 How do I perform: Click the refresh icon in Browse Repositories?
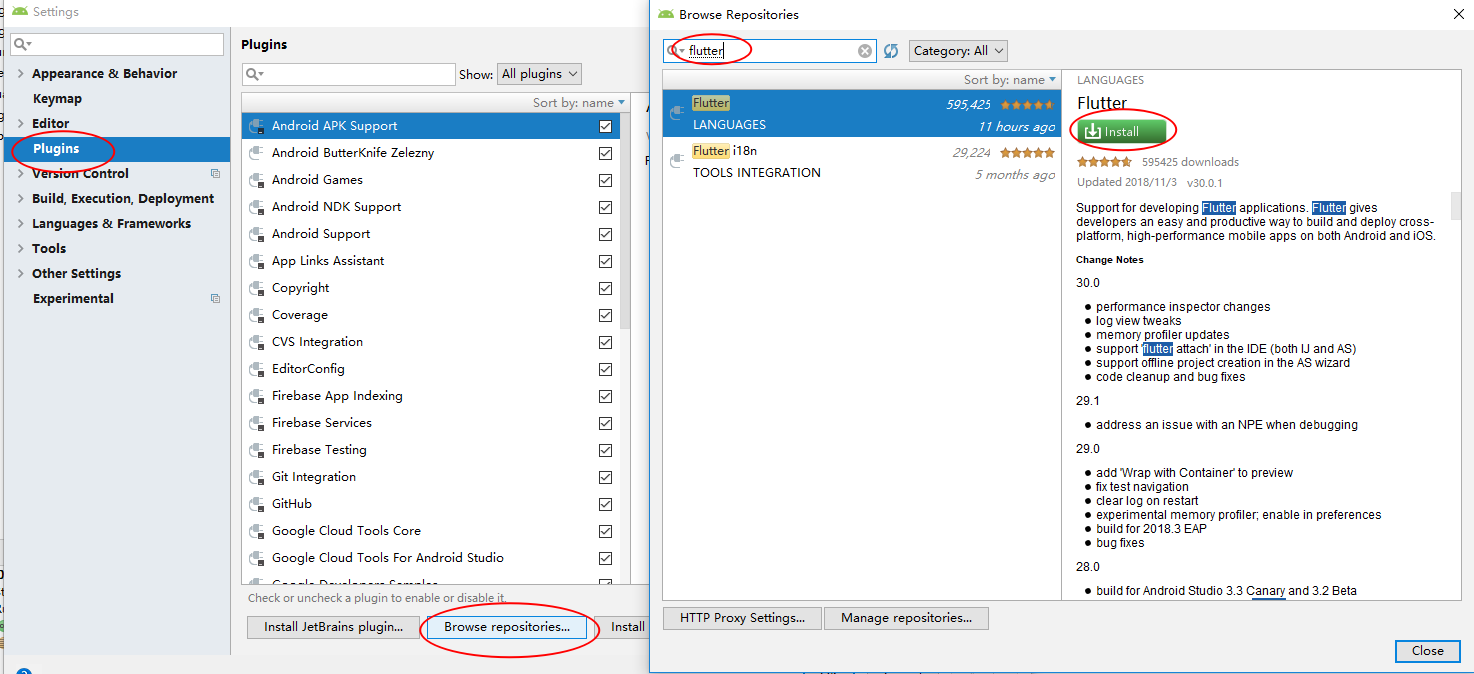coord(891,51)
